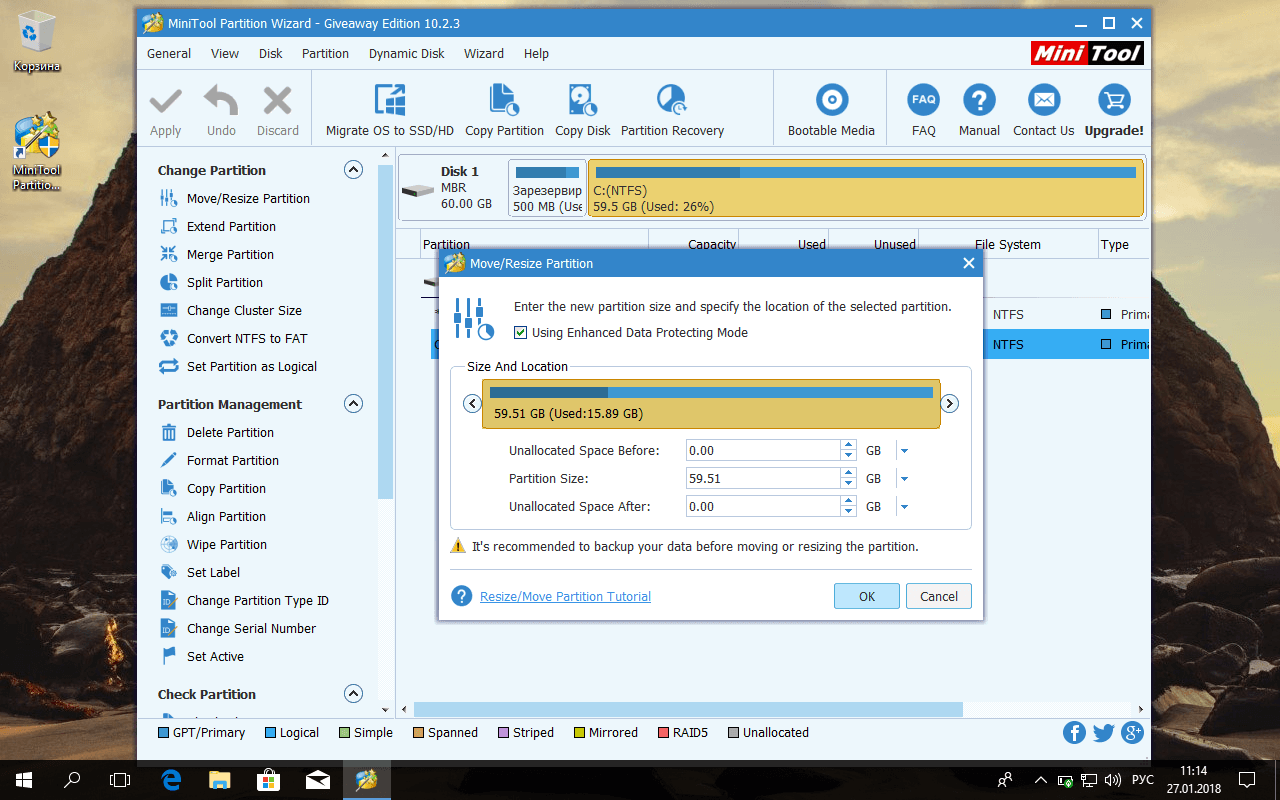Collapse the Change Partition section

[x=353, y=170]
